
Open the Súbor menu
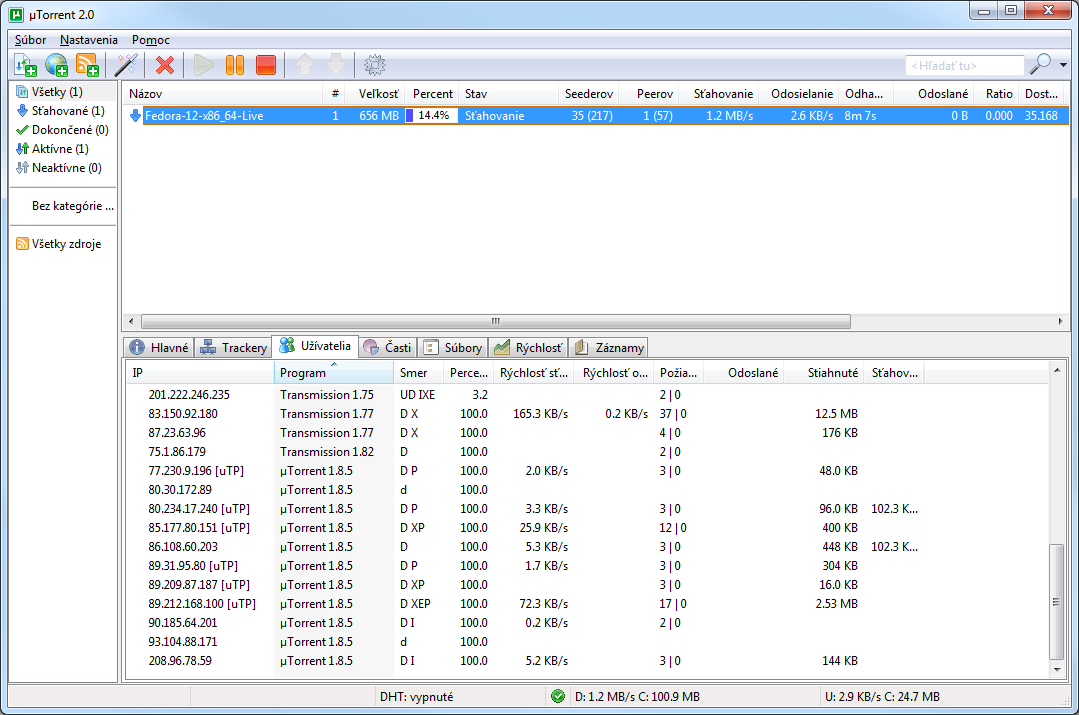point(30,40)
